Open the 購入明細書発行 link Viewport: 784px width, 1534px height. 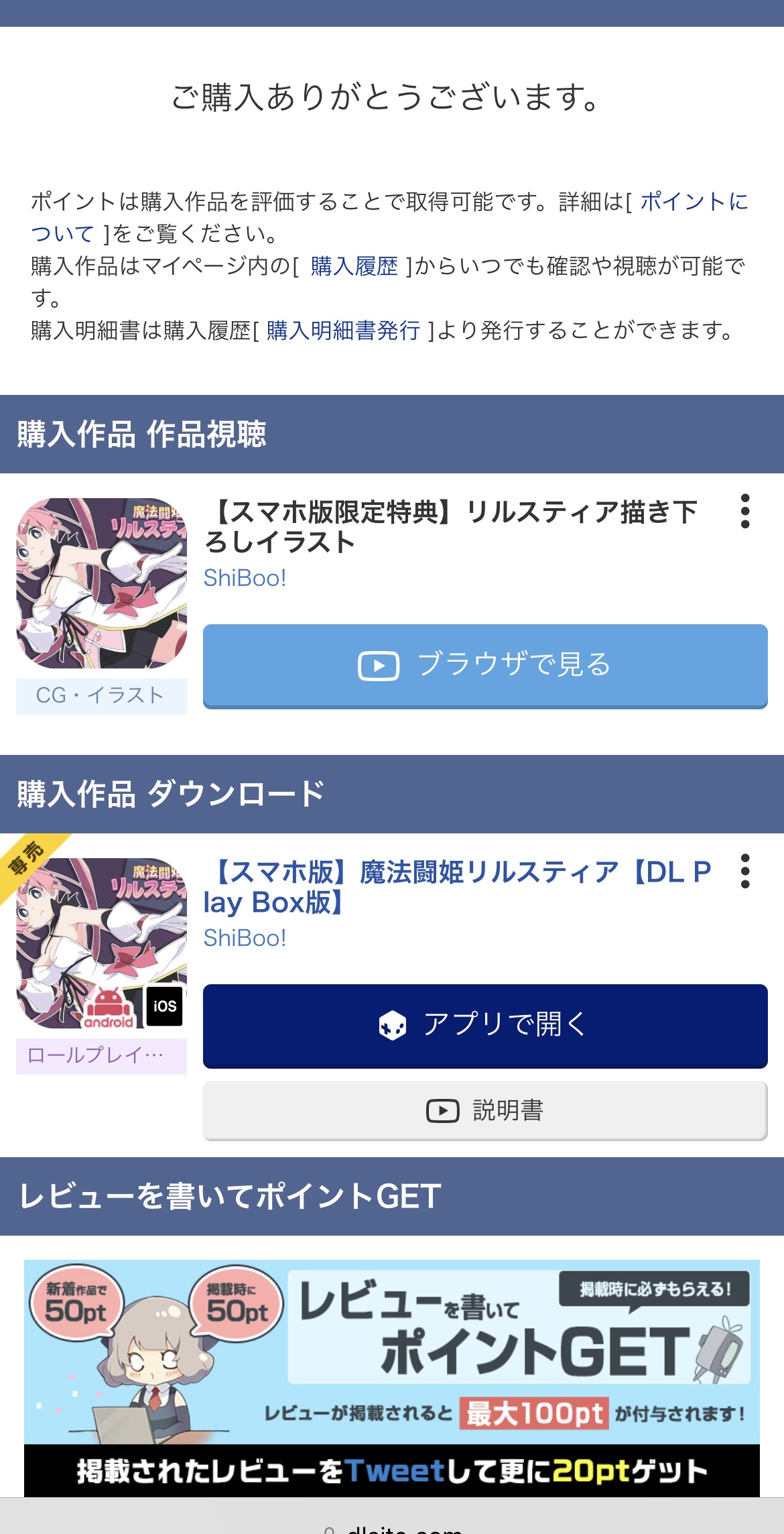(x=343, y=331)
